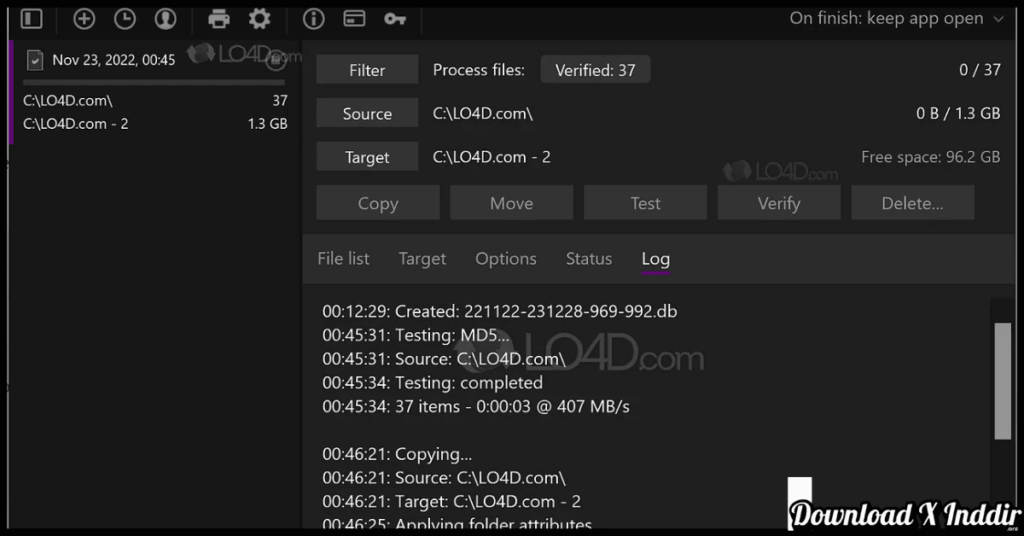Open the Options tab

tap(506, 258)
